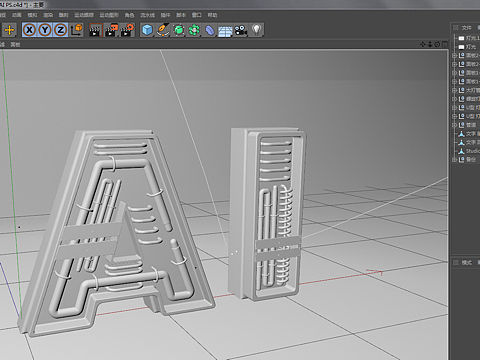
Task: Select the Studio object row
Action: 469,151
